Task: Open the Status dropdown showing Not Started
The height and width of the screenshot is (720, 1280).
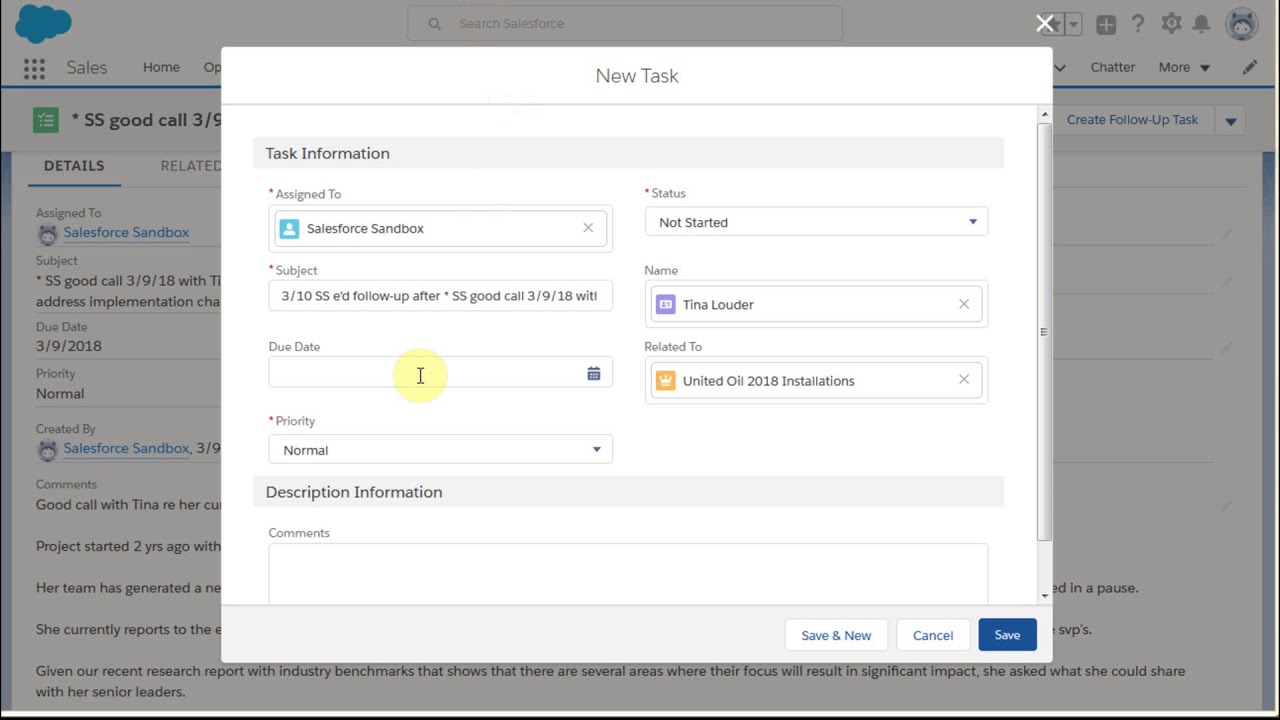Action: coord(816,222)
